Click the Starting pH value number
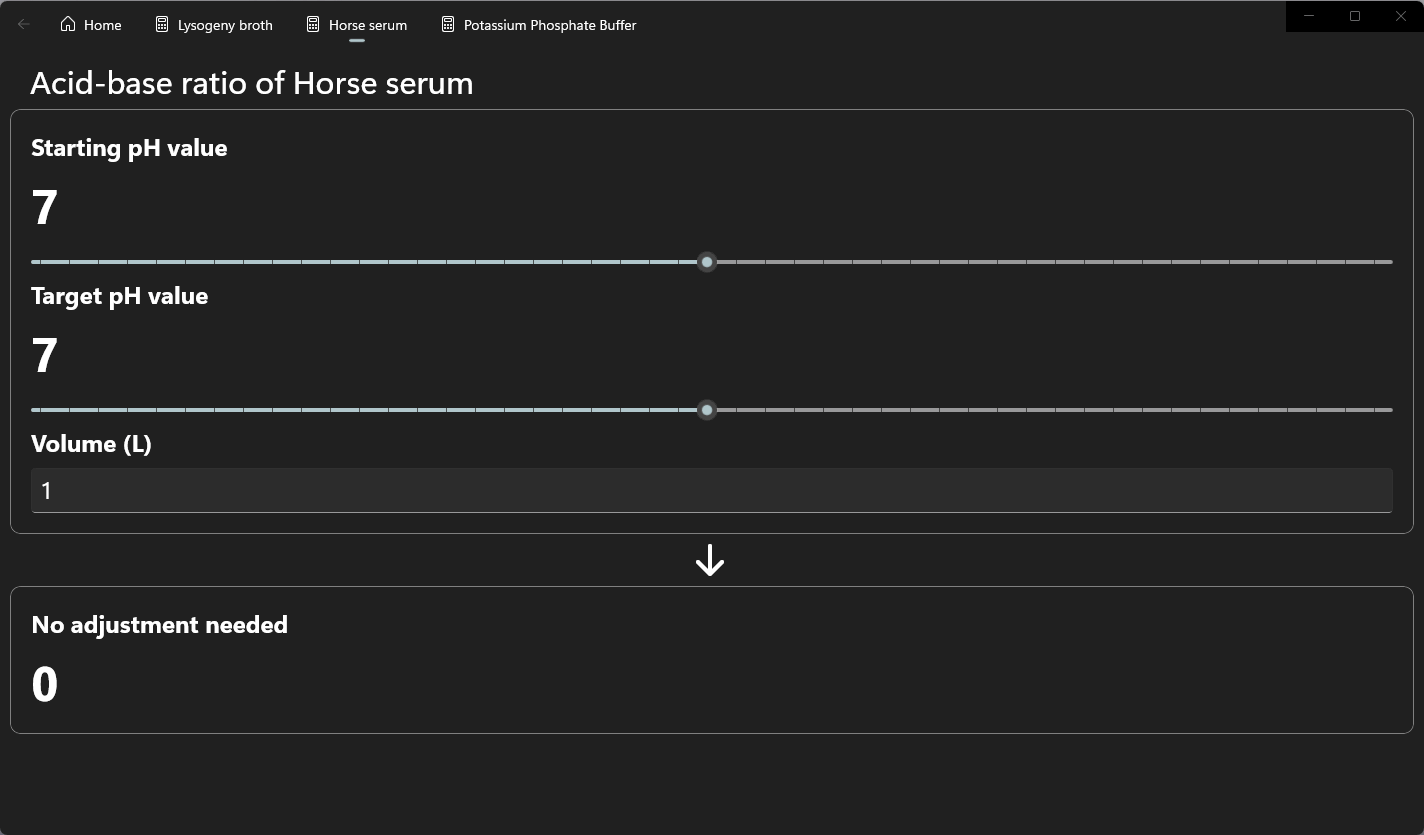 pos(45,208)
